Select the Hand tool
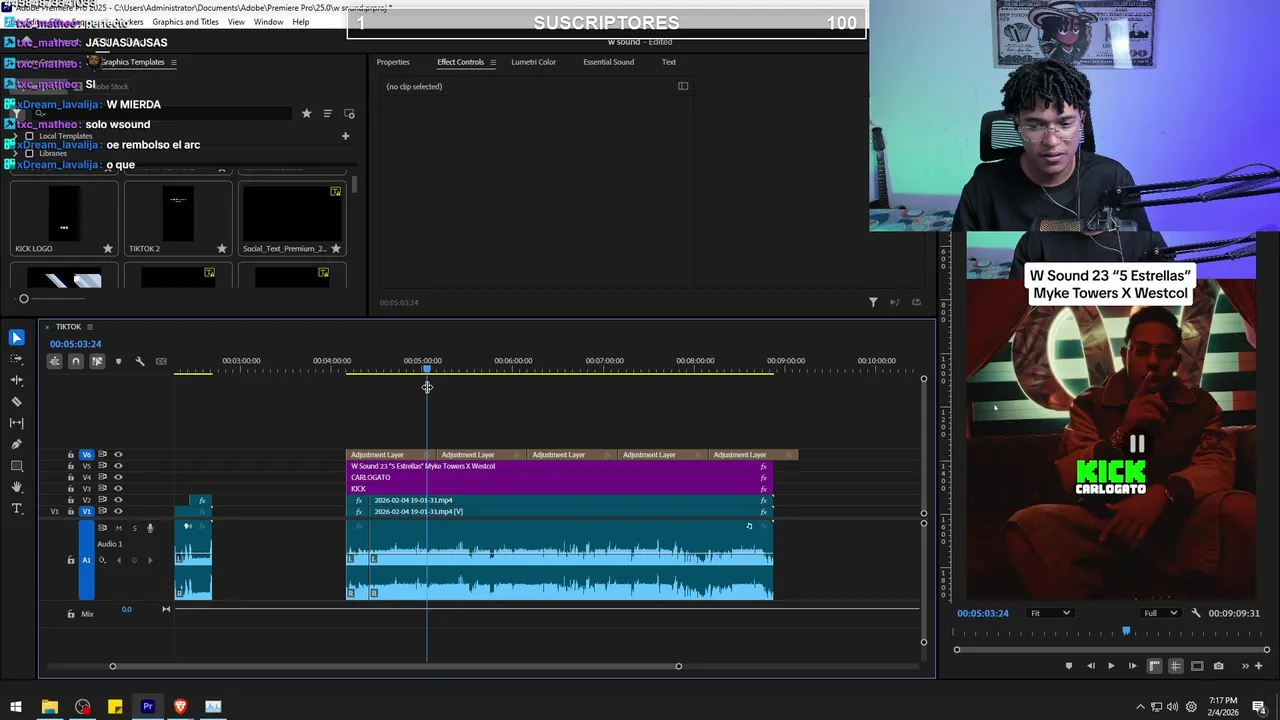The width and height of the screenshot is (1280, 720). pyautogui.click(x=16, y=487)
